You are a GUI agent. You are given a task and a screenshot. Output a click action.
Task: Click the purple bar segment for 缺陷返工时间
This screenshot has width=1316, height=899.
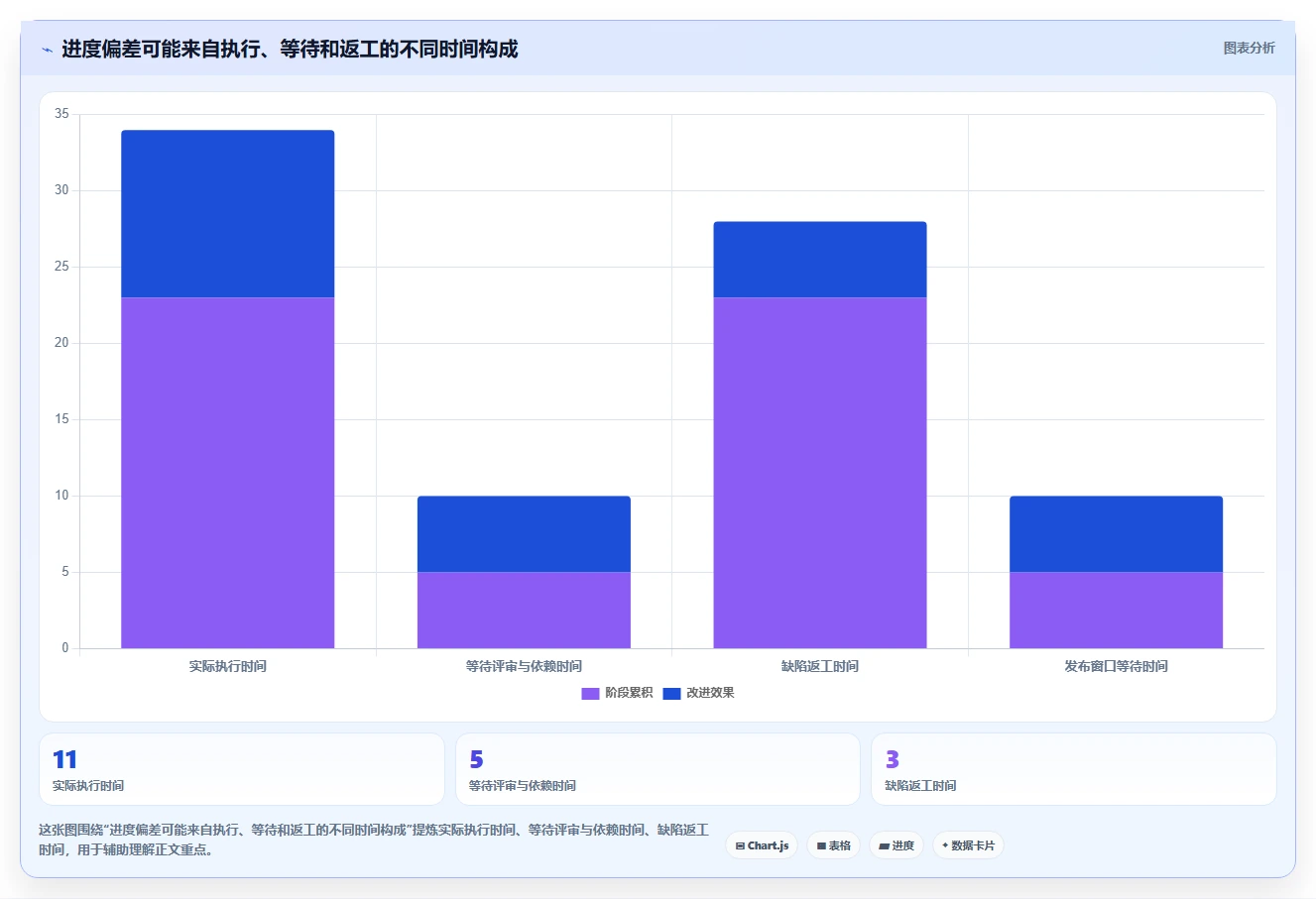coord(820,473)
